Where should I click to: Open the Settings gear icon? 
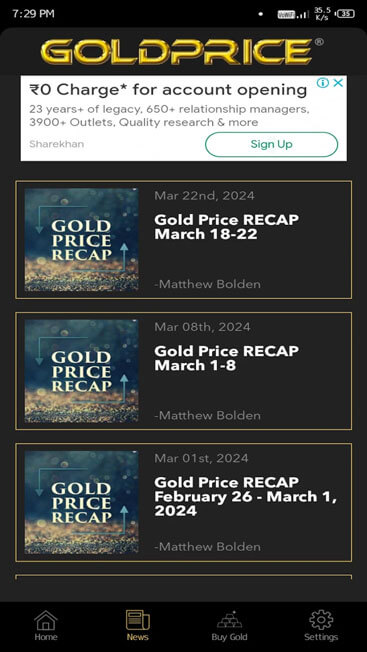click(x=321, y=620)
